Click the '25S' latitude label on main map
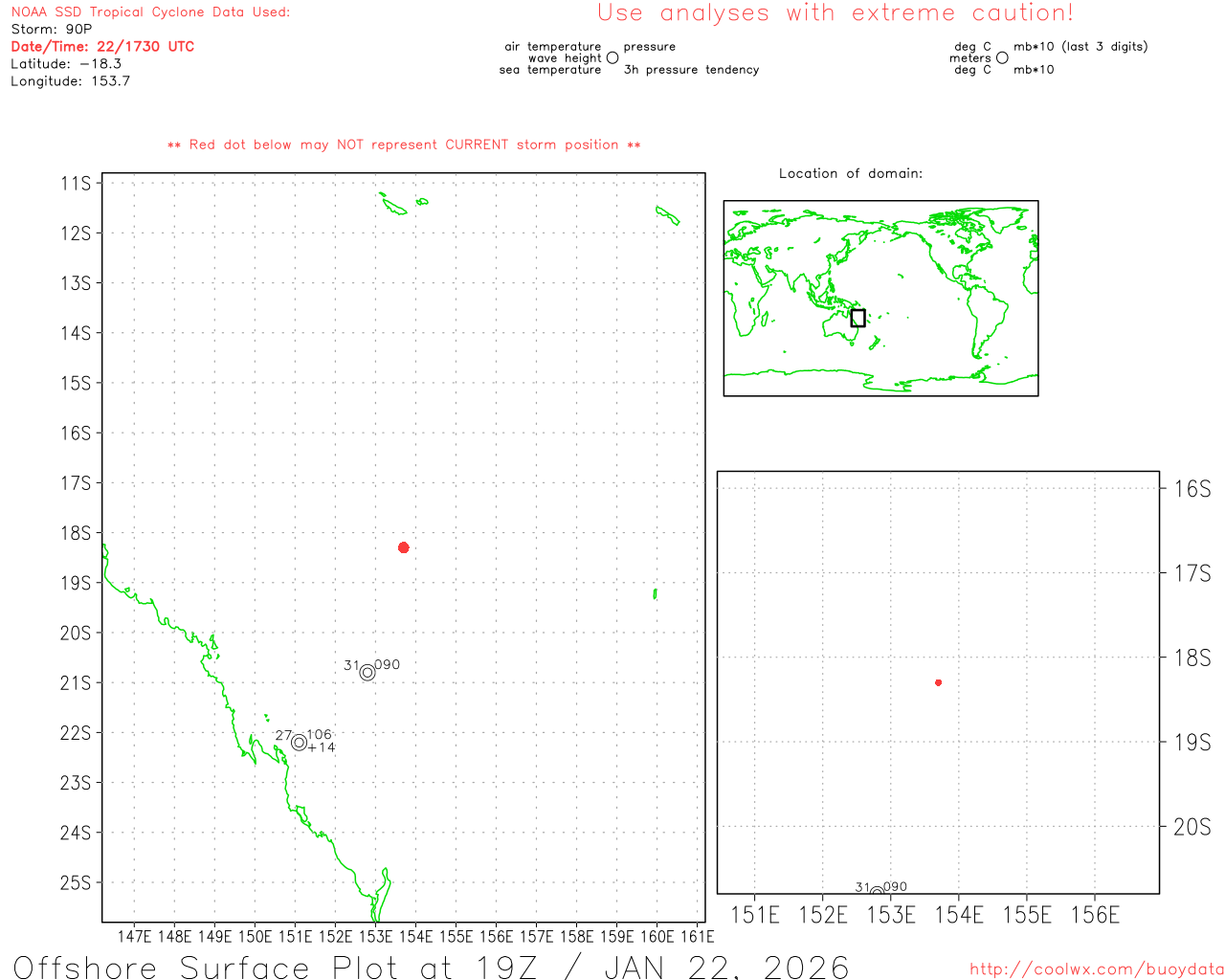The height and width of the screenshot is (980, 1225). [x=76, y=882]
